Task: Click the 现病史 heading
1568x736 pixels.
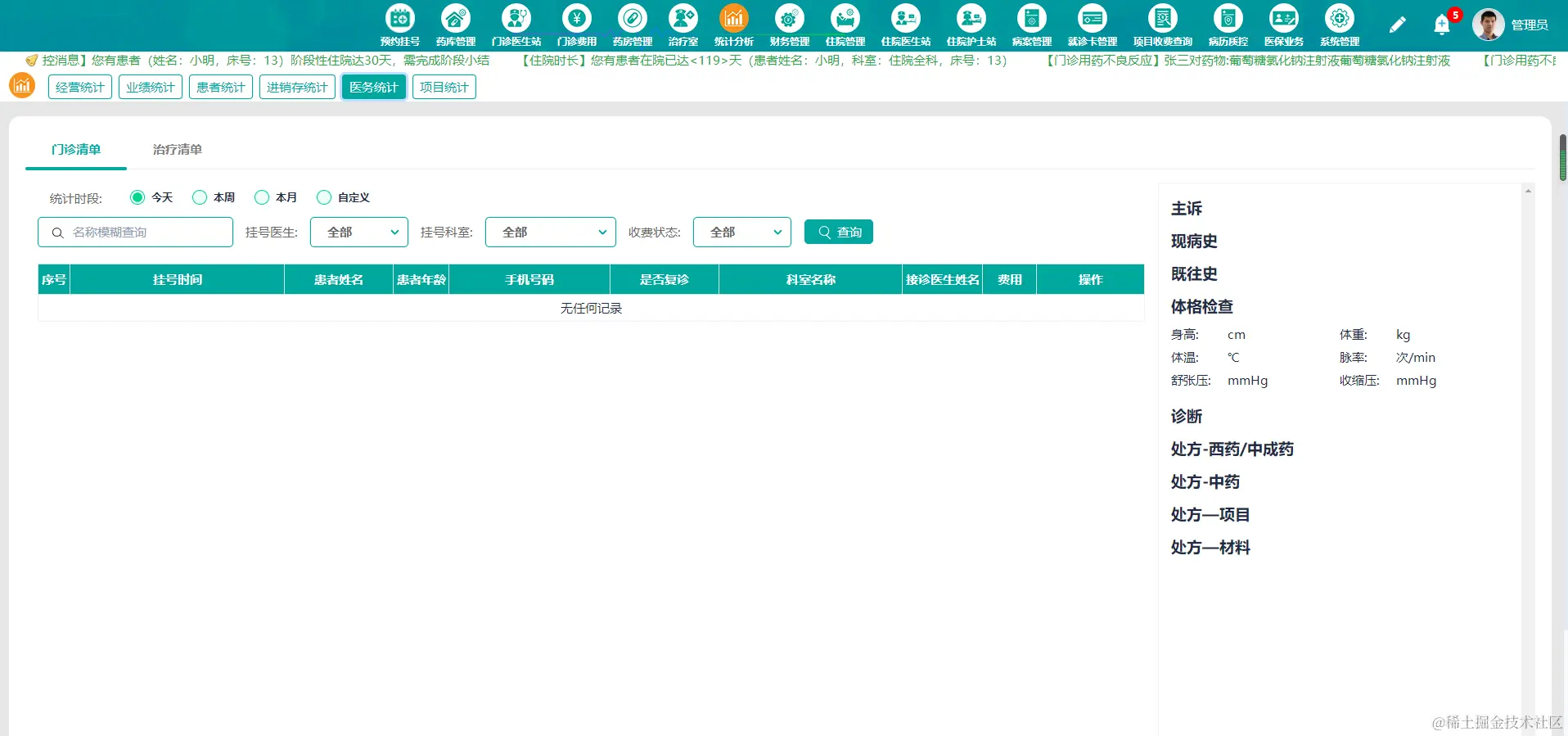Action: 1194,242
